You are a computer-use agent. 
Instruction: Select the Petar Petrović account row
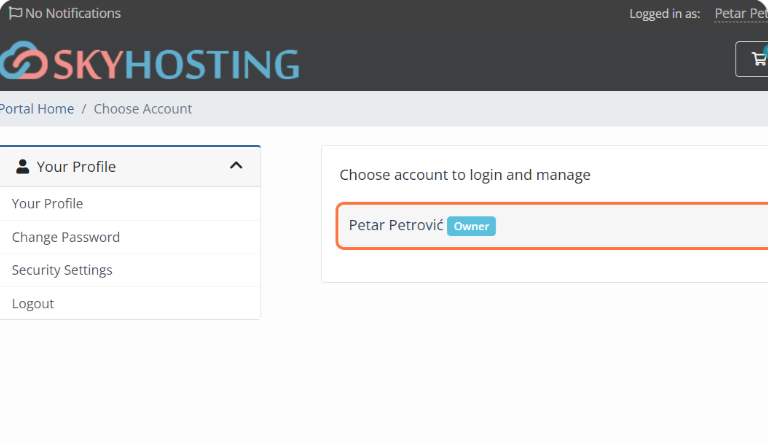[553, 226]
